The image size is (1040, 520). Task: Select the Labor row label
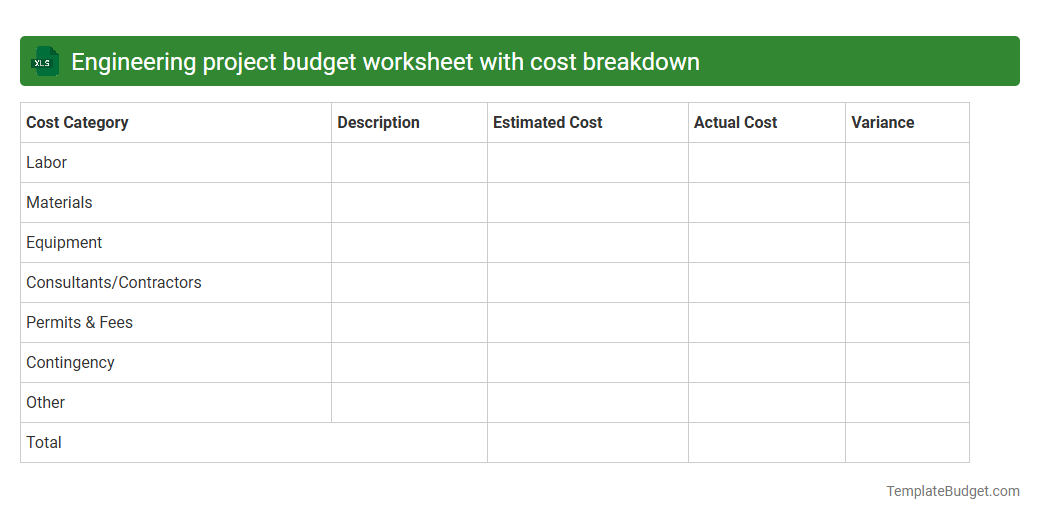point(46,162)
